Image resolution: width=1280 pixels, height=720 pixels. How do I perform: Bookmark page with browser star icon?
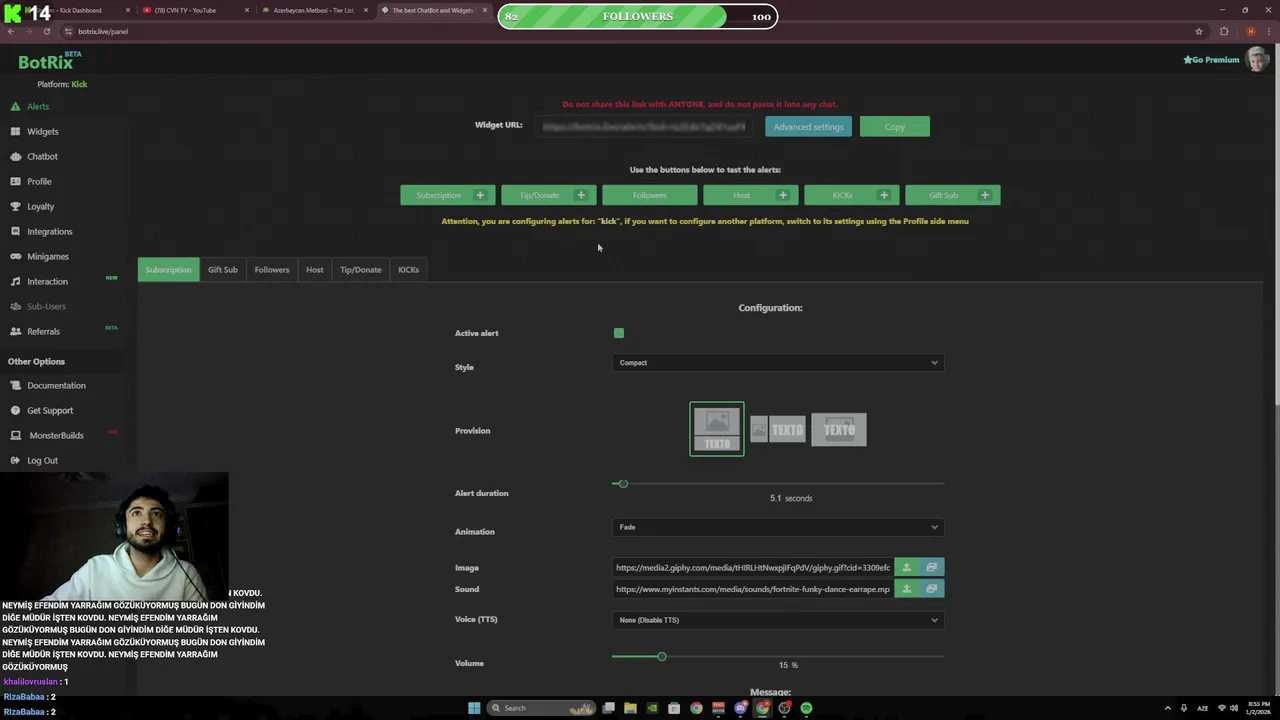(1199, 31)
